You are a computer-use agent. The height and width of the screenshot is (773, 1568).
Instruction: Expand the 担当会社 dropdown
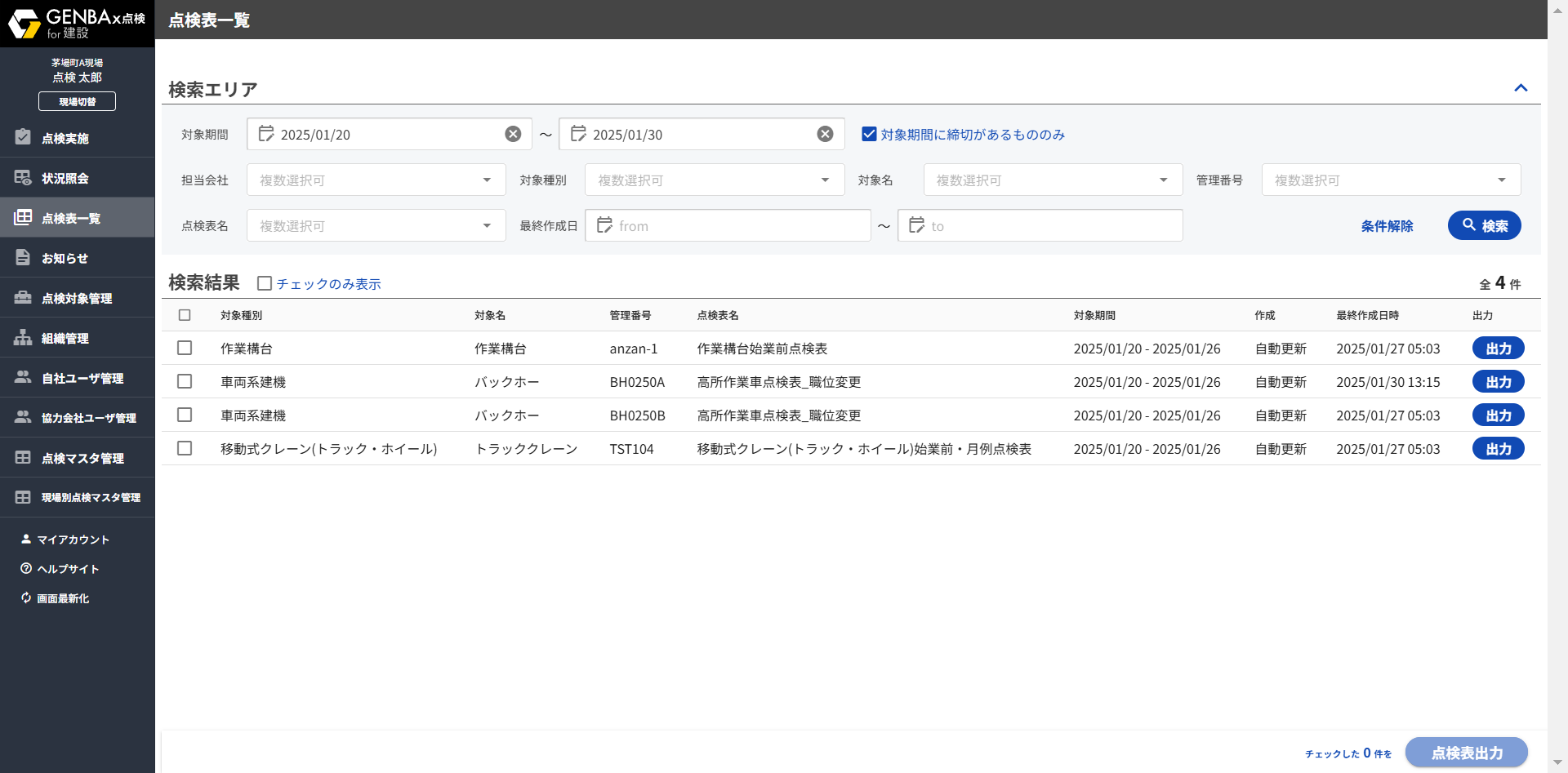click(x=487, y=180)
